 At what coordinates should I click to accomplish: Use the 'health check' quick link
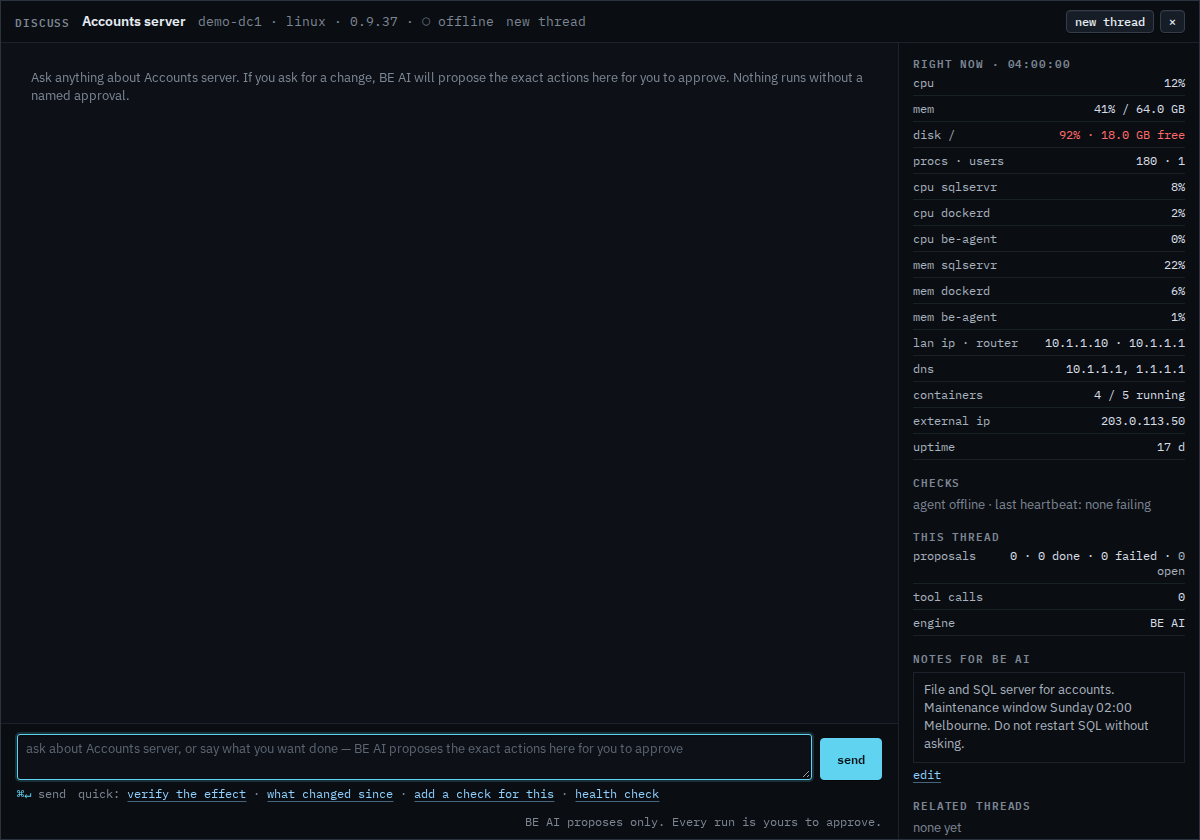[x=617, y=794]
